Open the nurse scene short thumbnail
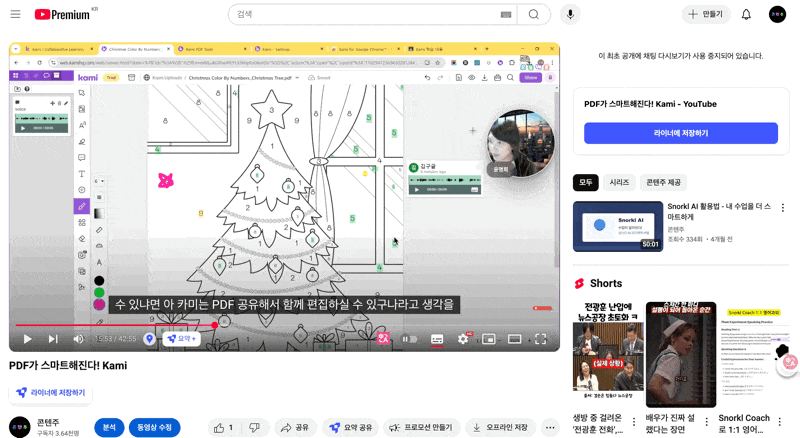 [681, 355]
